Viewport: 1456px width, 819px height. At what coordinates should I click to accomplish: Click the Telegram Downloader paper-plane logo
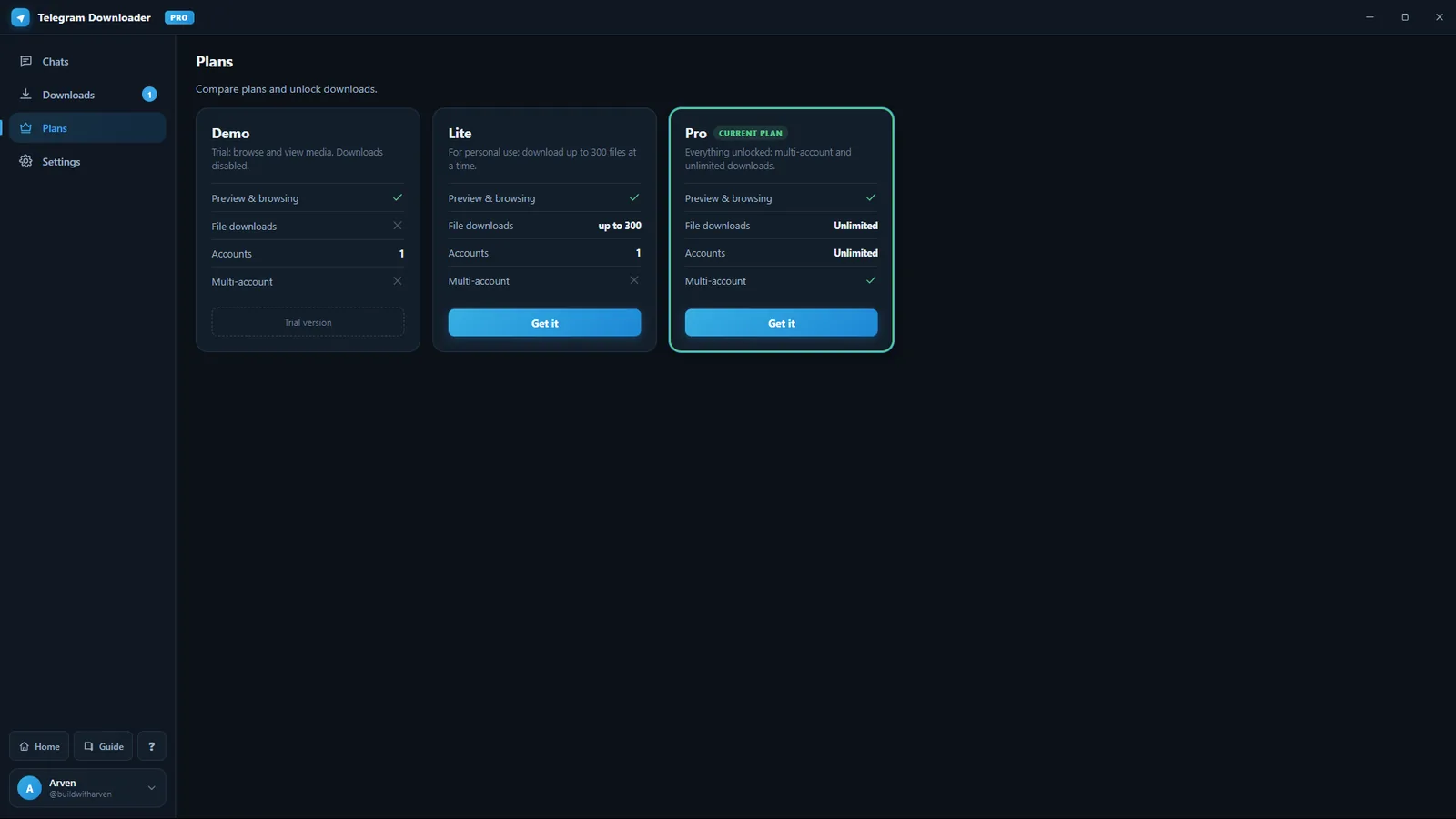coord(20,17)
